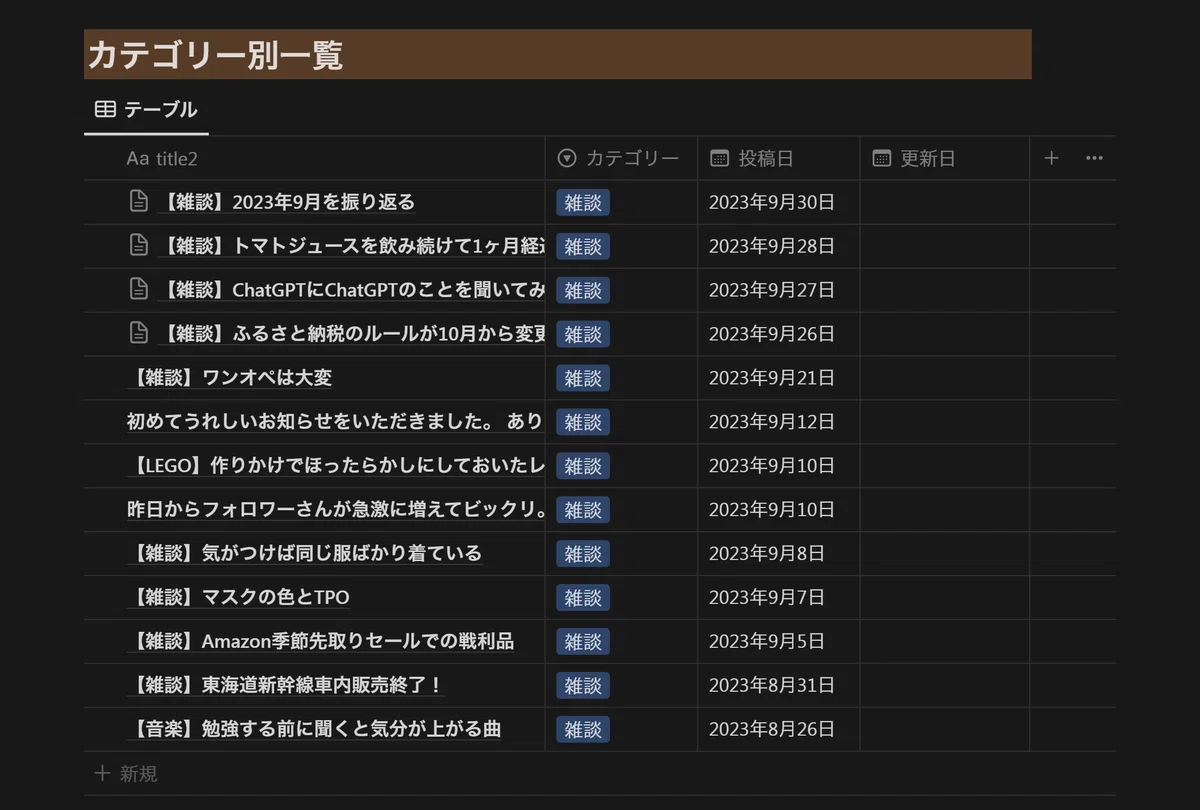
Task: Open the カテゴリー column header menu
Action: point(621,158)
